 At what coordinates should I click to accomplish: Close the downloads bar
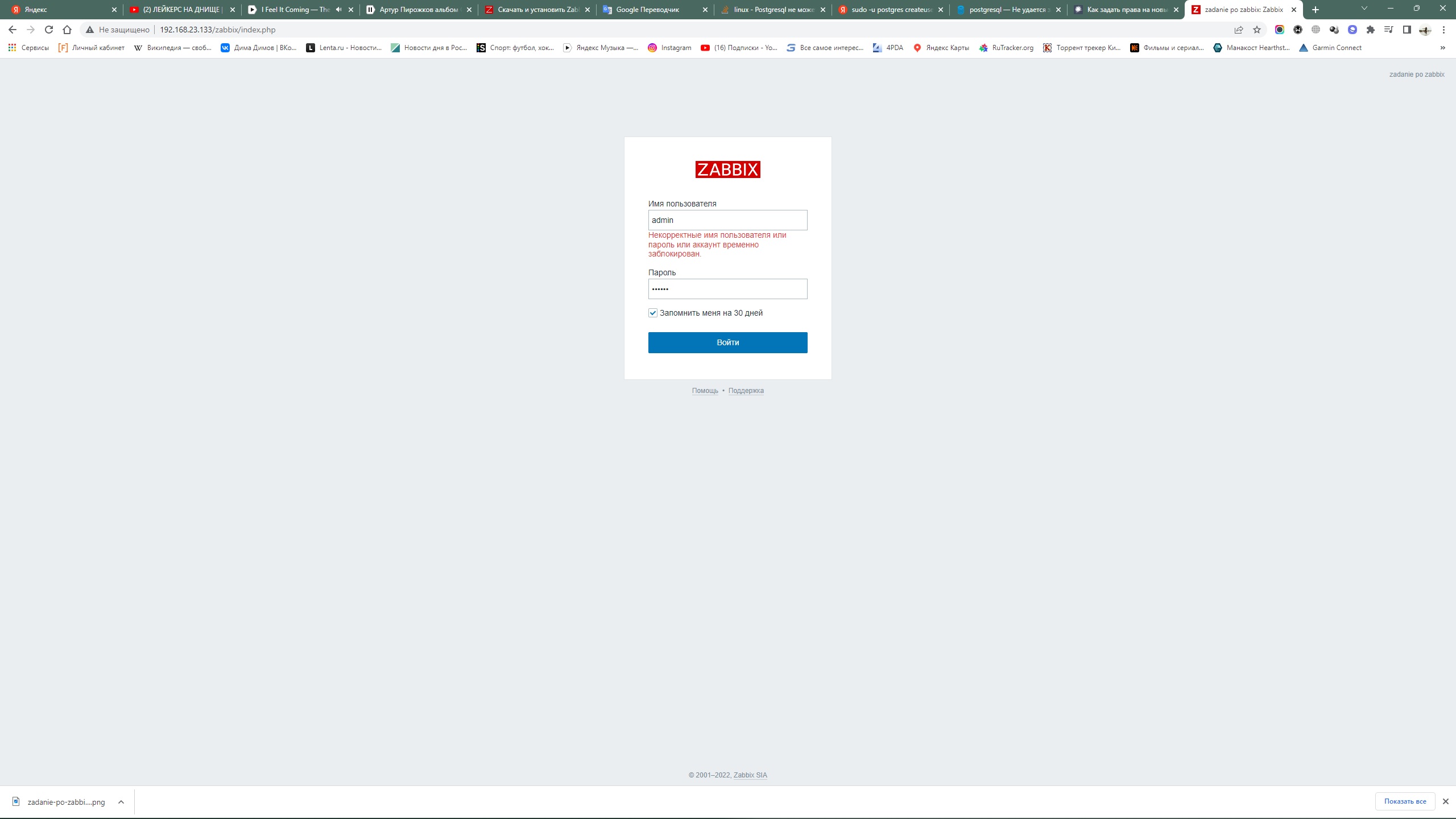pyautogui.click(x=1445, y=801)
